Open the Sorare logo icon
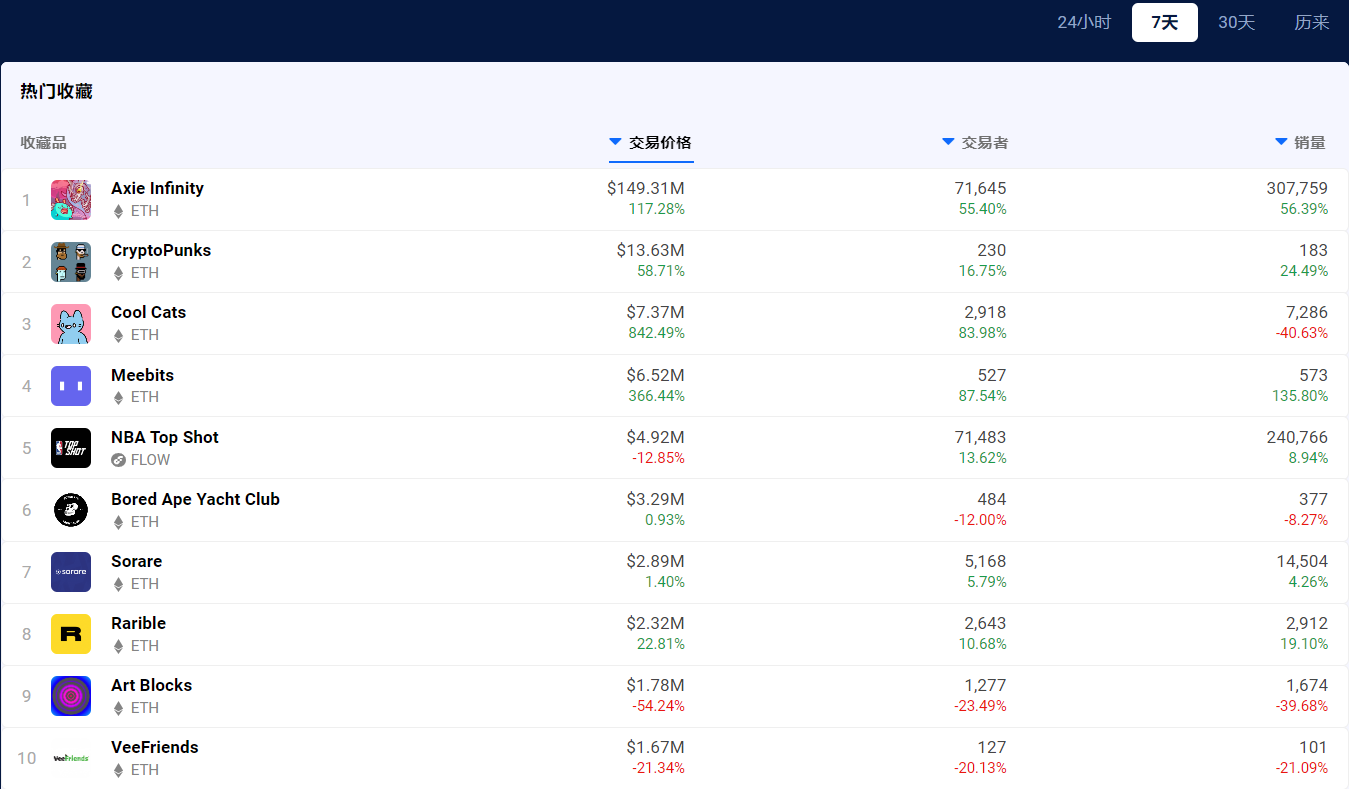1349x789 pixels. pyautogui.click(x=71, y=572)
